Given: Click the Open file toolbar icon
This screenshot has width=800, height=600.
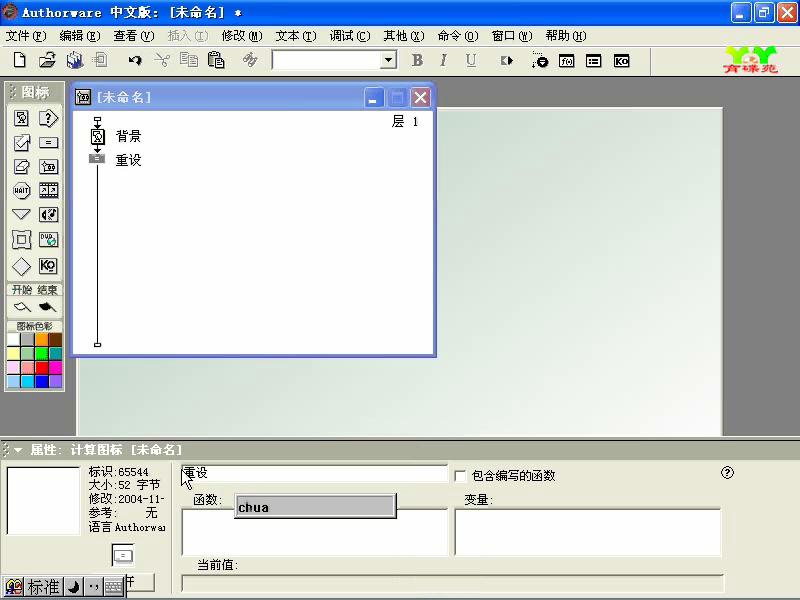Looking at the screenshot, I should tap(47, 60).
